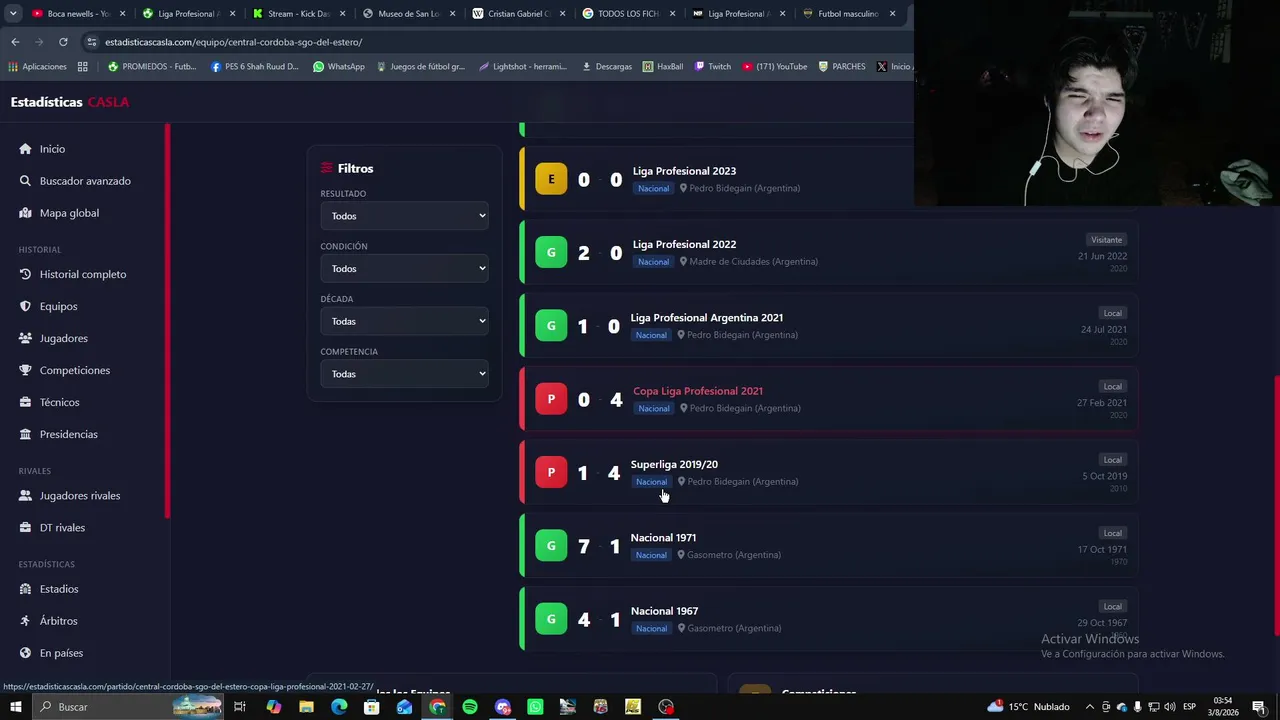
Task: Open Chrome tab search dropdown
Action: (x=14, y=14)
